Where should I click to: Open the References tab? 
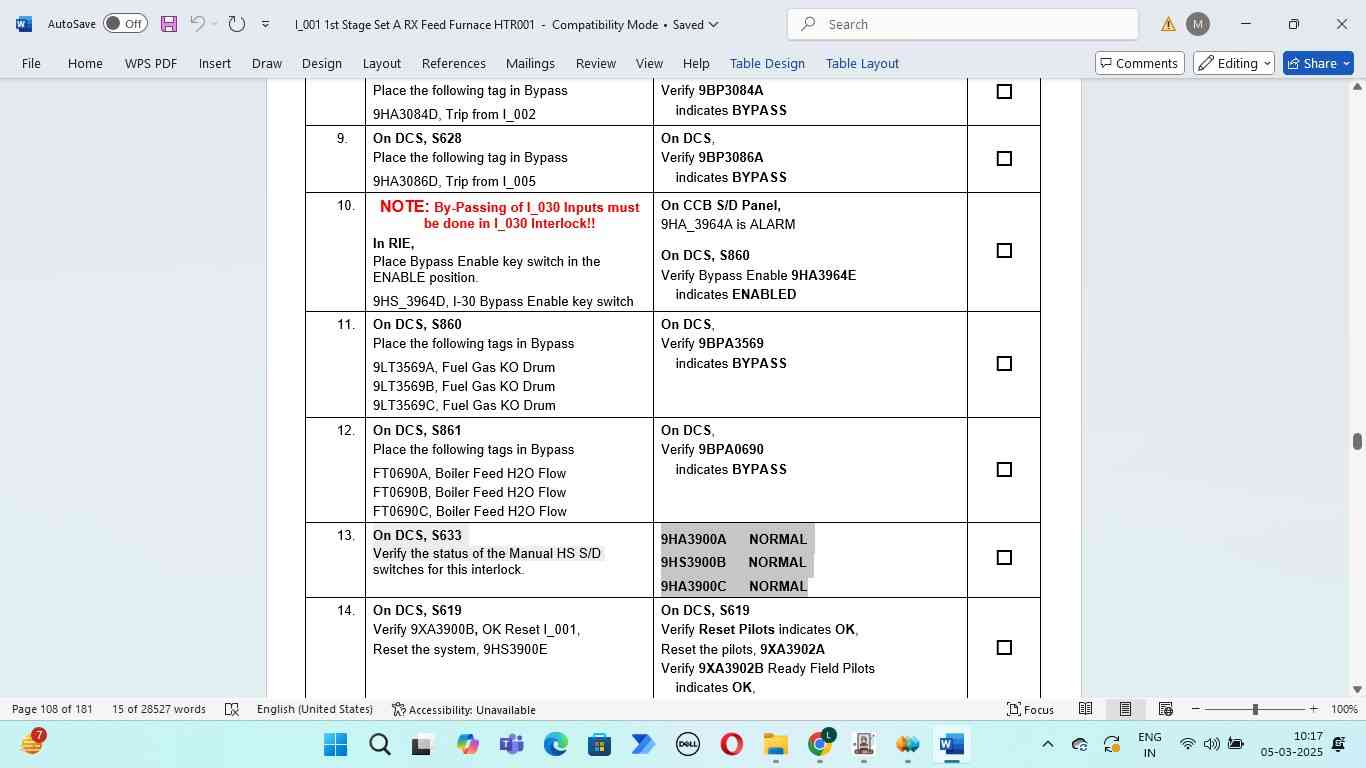tap(454, 63)
